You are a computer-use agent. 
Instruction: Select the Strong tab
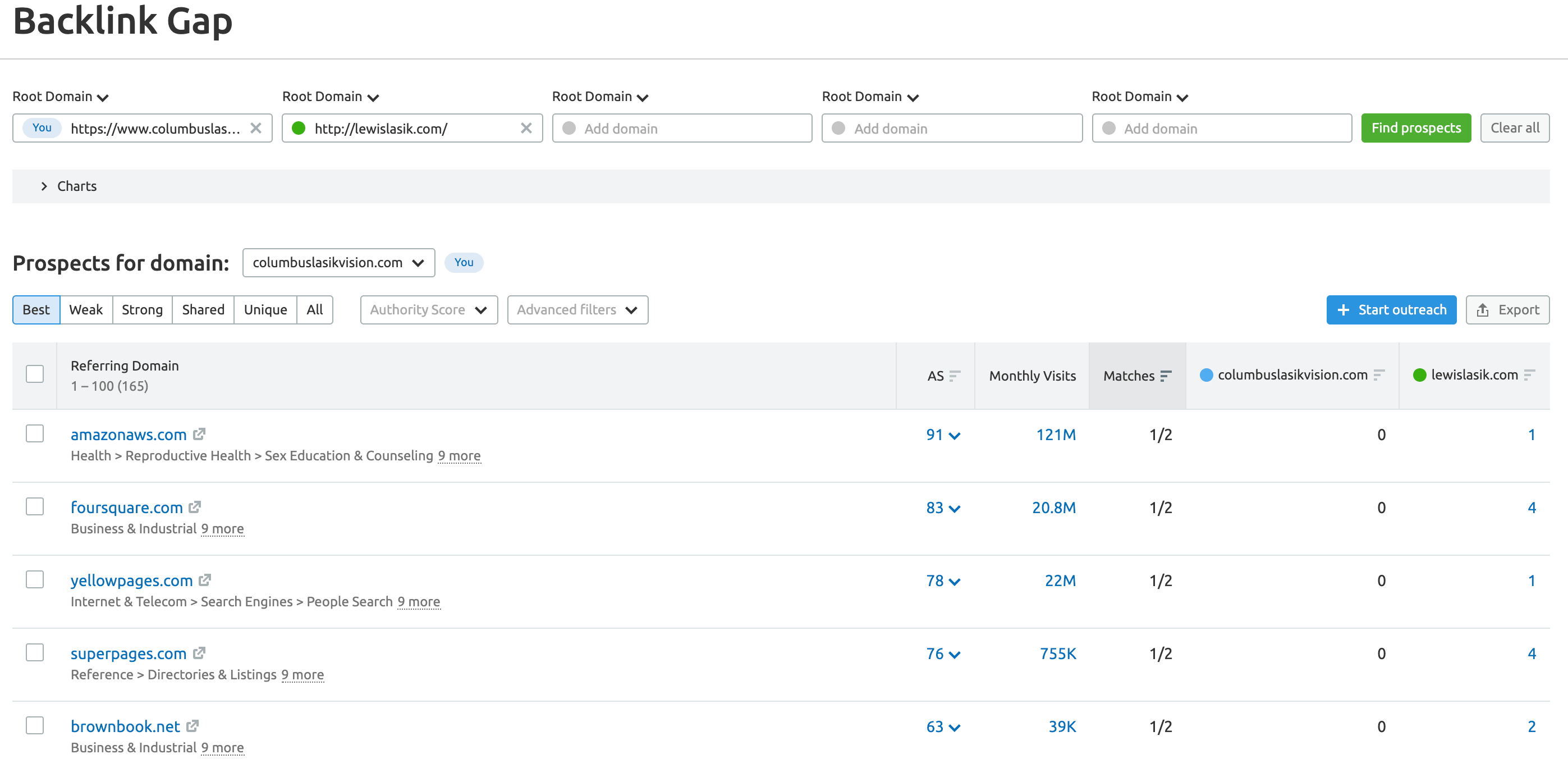click(x=143, y=310)
